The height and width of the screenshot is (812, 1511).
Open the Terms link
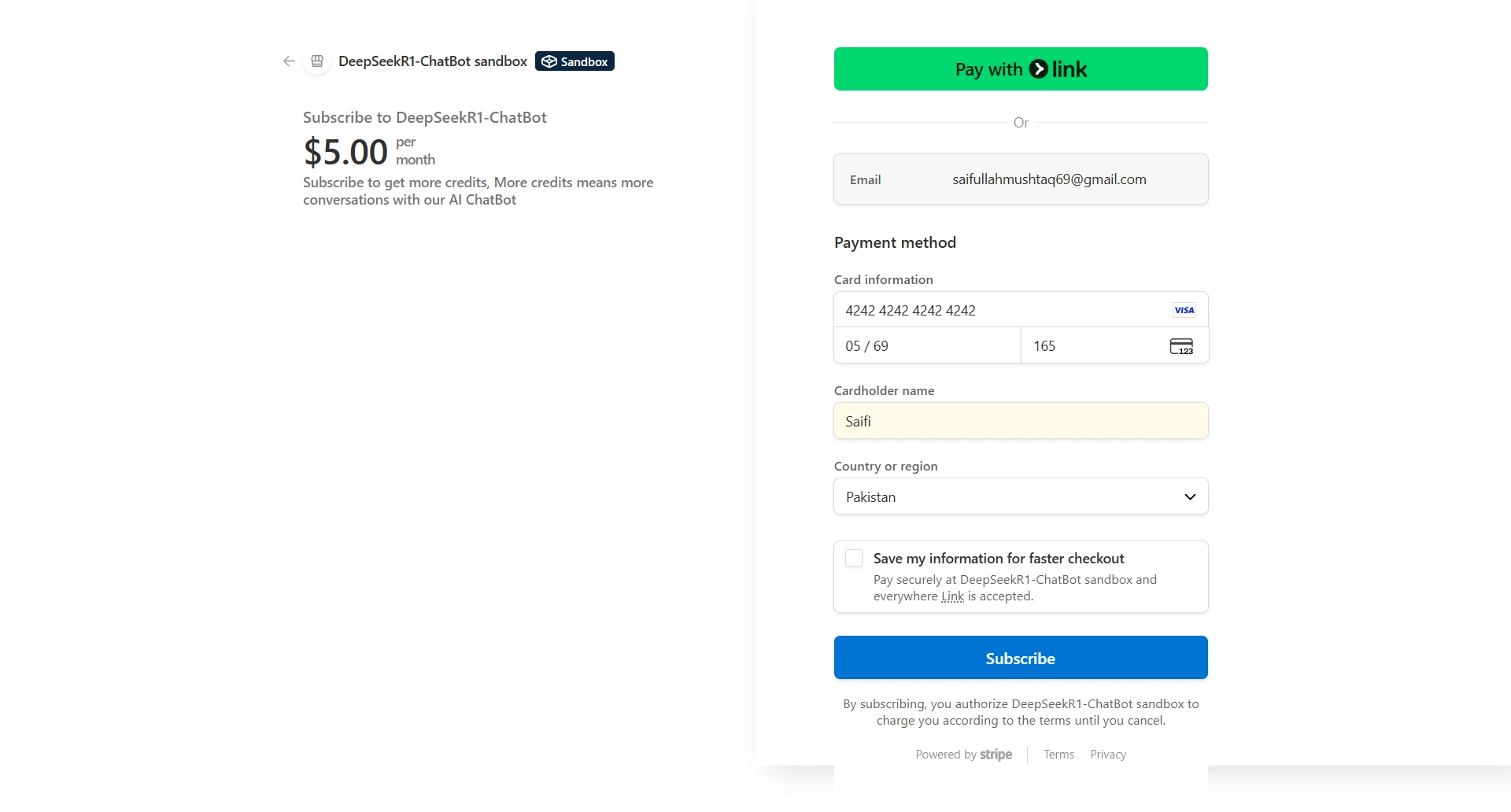point(1058,755)
